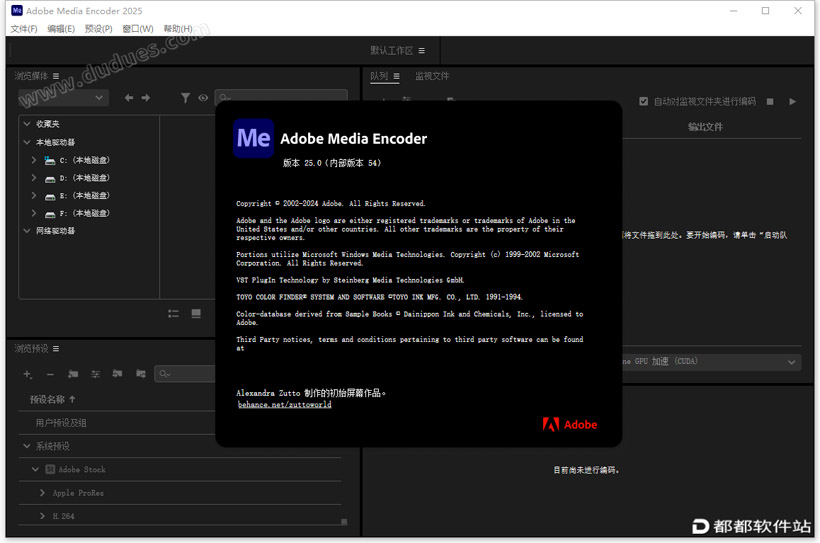The image size is (820, 543).
Task: Click the Preset Browser search field
Action: pyautogui.click(x=185, y=374)
